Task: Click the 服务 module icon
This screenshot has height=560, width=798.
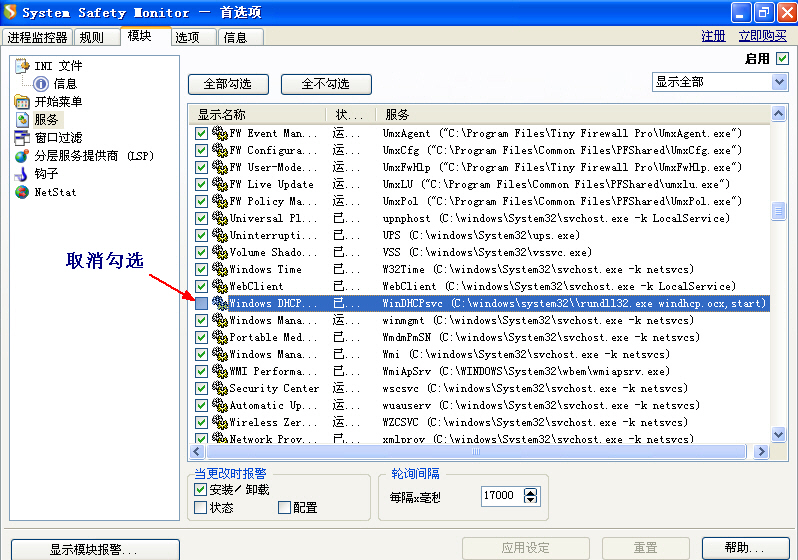Action: point(22,120)
